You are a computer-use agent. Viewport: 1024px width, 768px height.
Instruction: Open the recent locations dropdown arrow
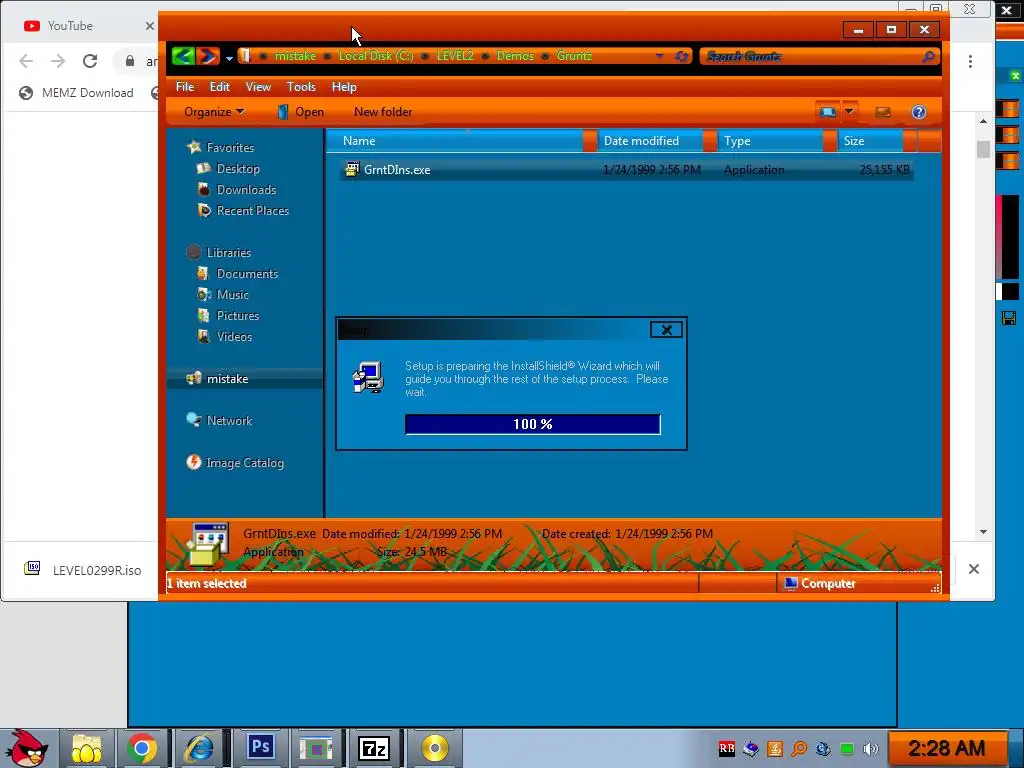tap(229, 58)
